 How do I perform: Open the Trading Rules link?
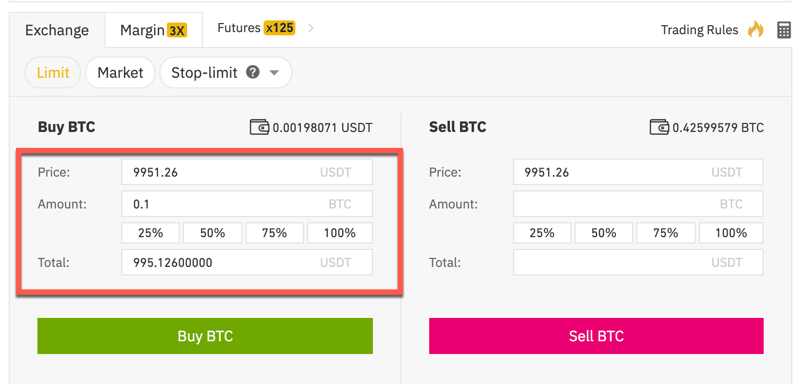click(699, 30)
